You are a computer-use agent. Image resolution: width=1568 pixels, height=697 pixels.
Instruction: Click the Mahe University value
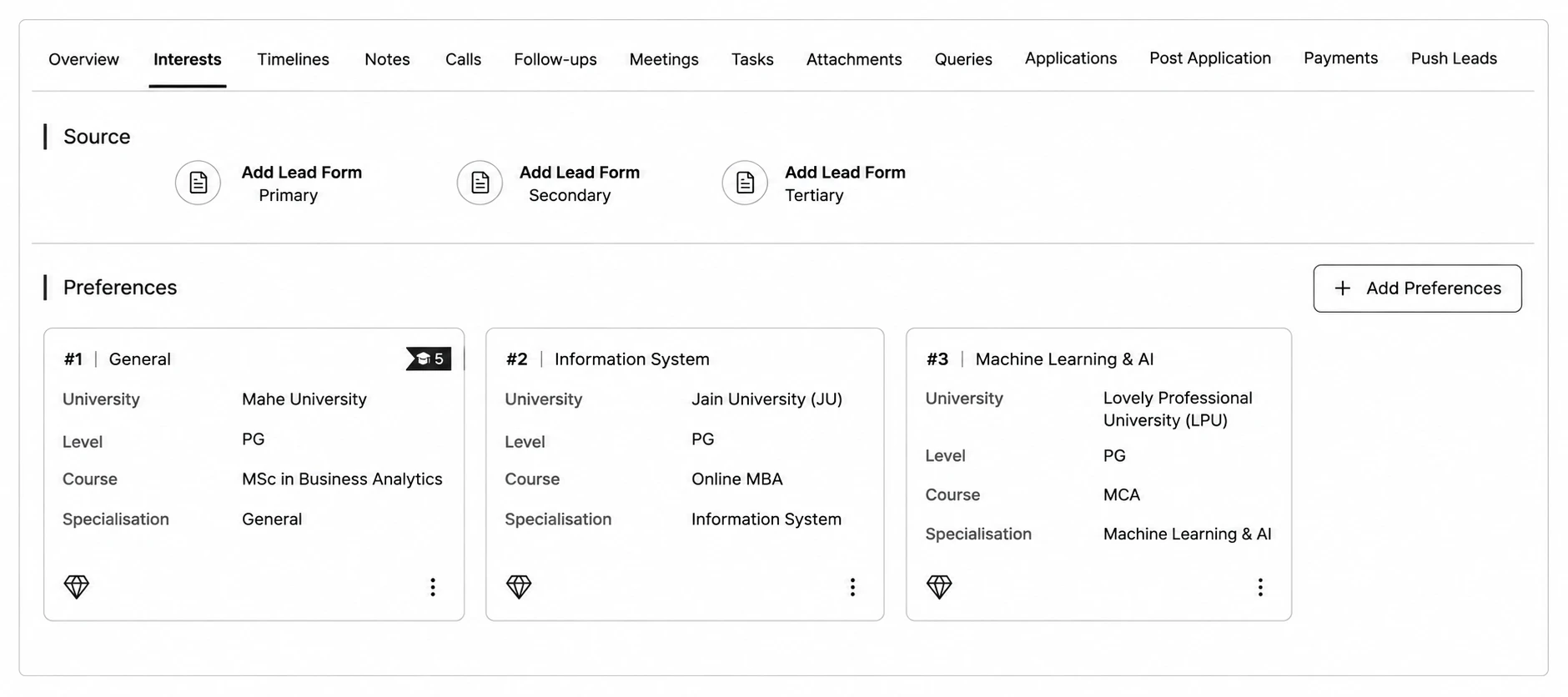click(x=304, y=399)
